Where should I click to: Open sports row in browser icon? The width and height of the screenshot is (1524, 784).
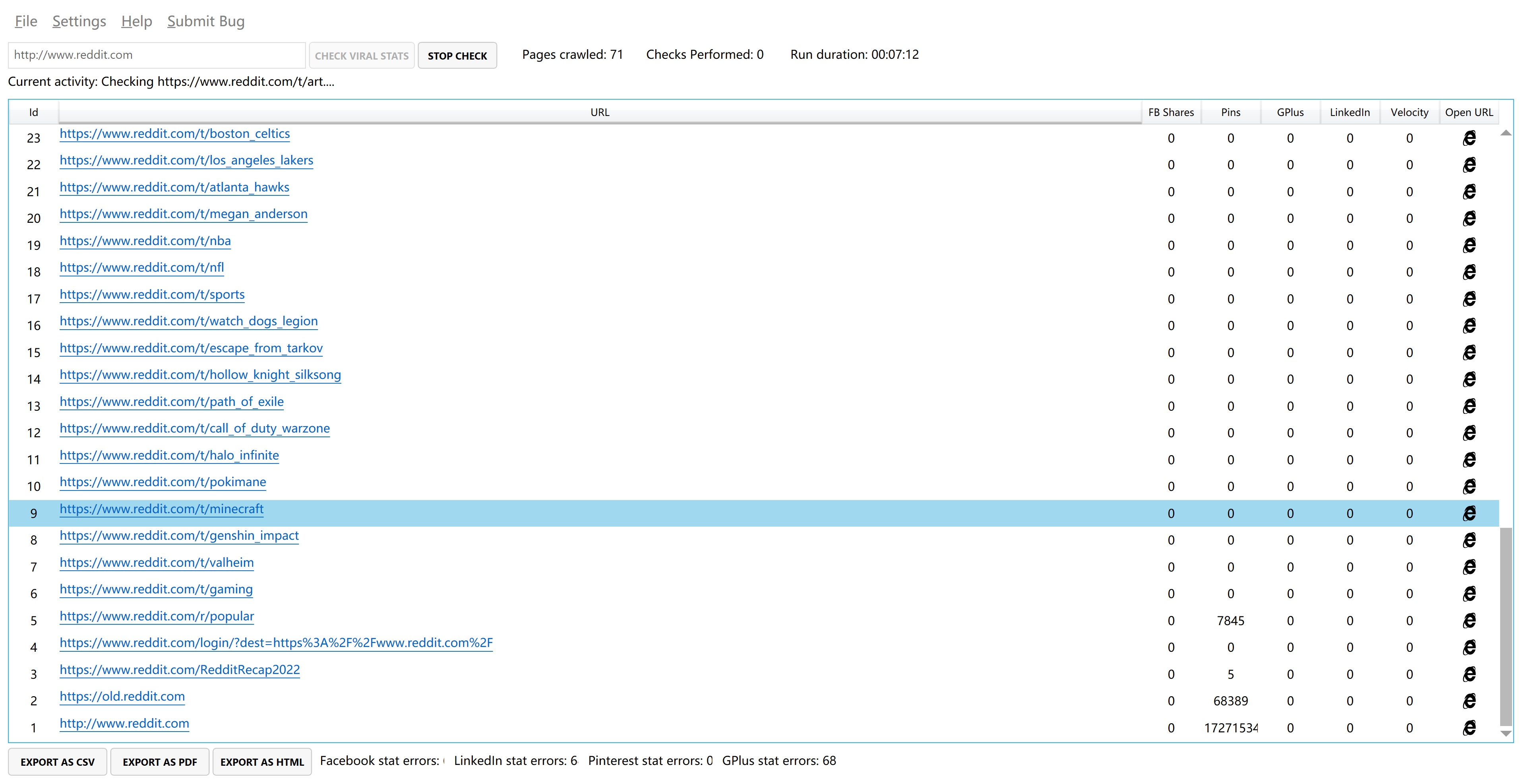1469,299
